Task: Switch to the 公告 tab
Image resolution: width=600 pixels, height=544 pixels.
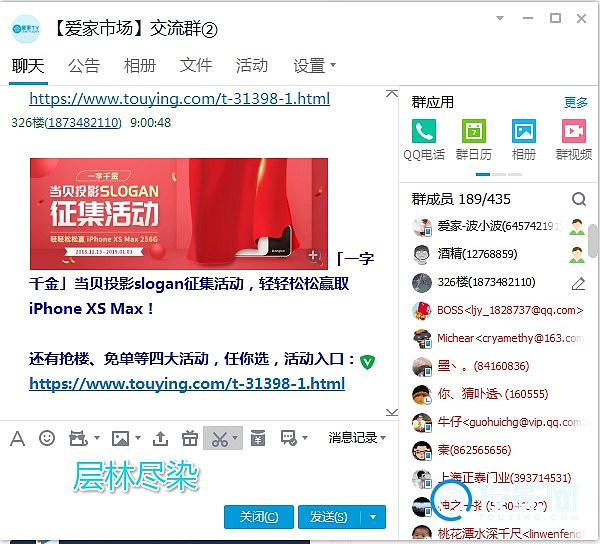Action: (x=84, y=65)
